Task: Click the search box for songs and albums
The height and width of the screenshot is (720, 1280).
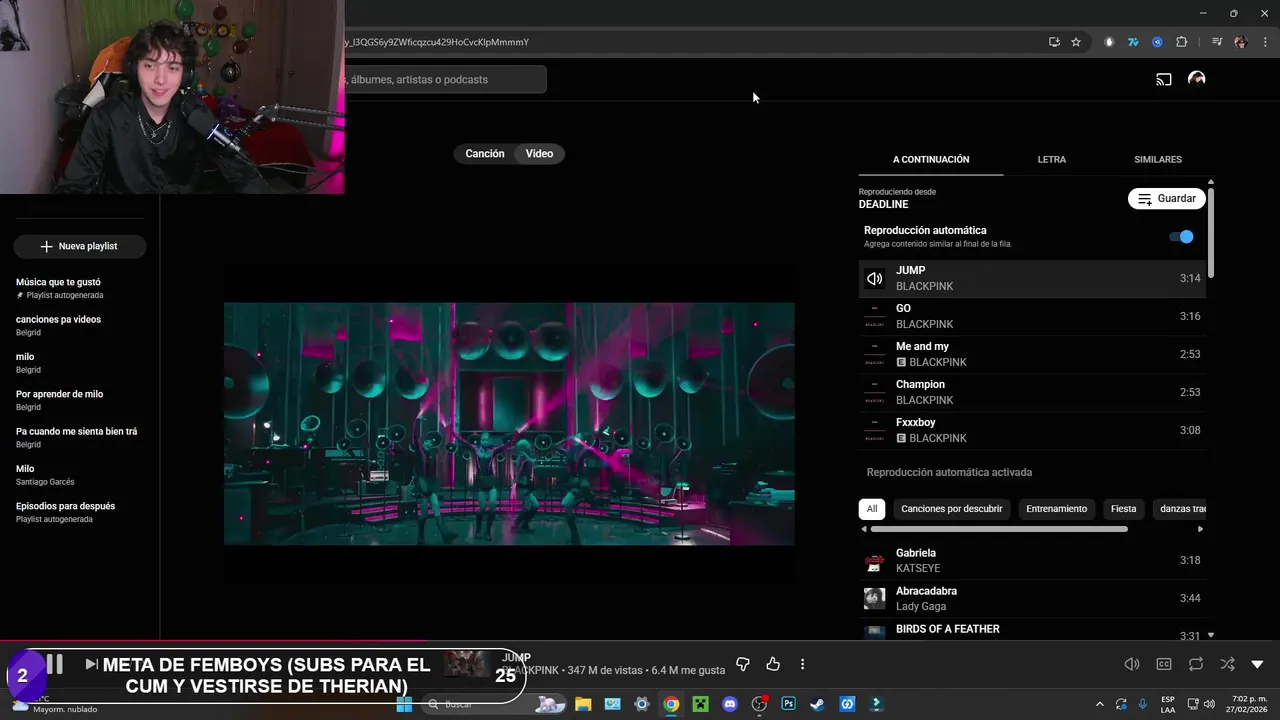Action: [x=445, y=79]
